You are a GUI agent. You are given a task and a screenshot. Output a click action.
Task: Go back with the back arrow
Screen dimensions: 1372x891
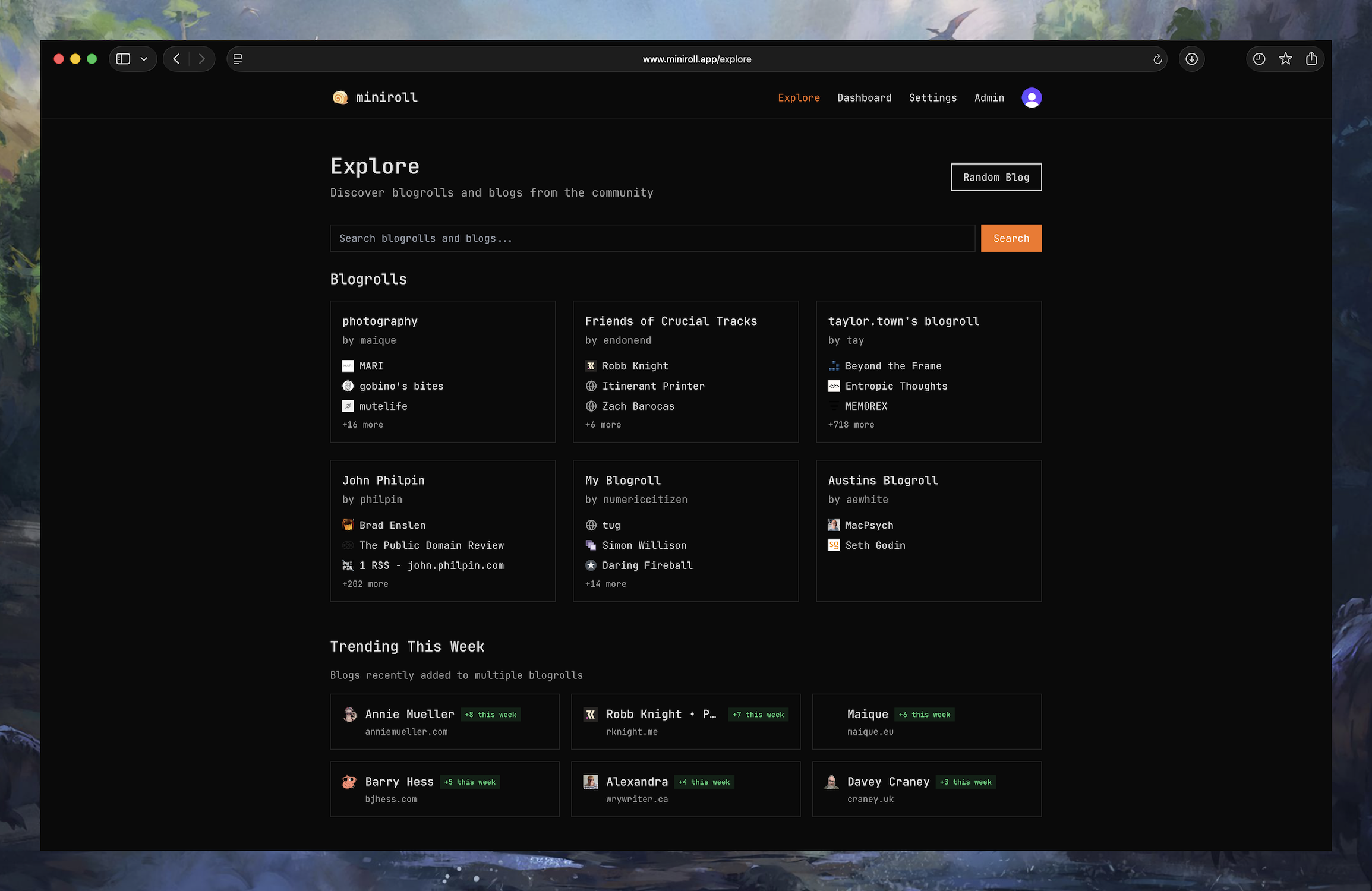[x=176, y=59]
